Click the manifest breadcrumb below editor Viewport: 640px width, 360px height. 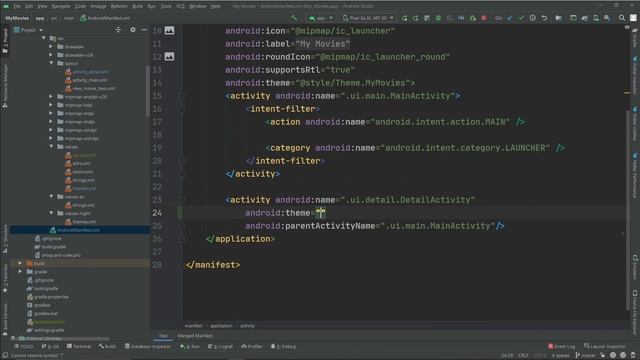point(193,326)
